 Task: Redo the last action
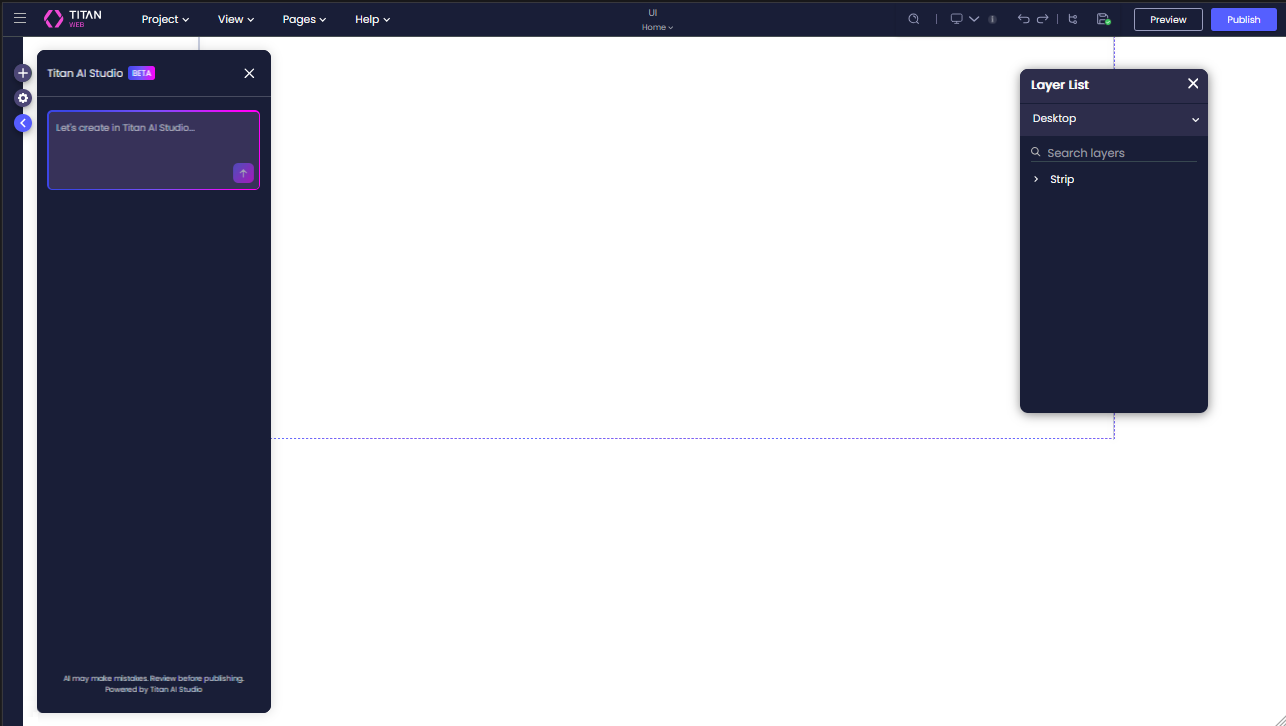click(1042, 19)
